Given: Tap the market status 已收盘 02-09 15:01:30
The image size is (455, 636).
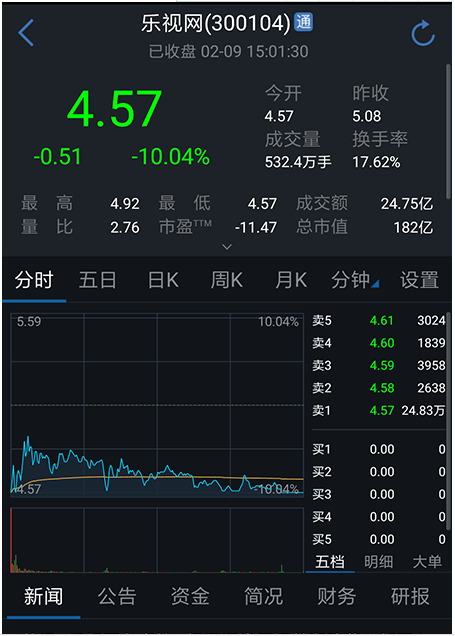Looking at the screenshot, I should point(228,52).
